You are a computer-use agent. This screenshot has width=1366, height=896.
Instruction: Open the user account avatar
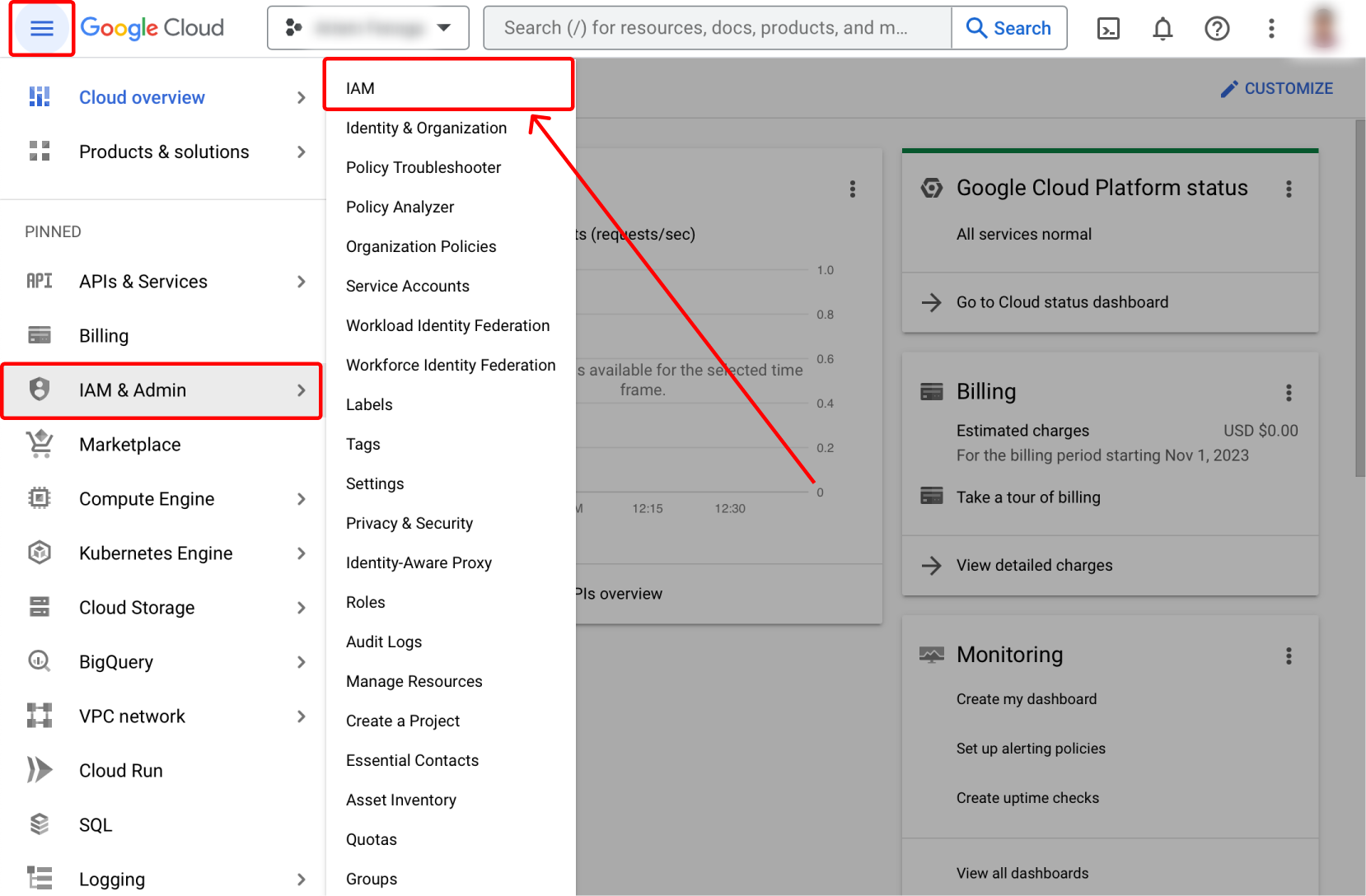coord(1323,28)
